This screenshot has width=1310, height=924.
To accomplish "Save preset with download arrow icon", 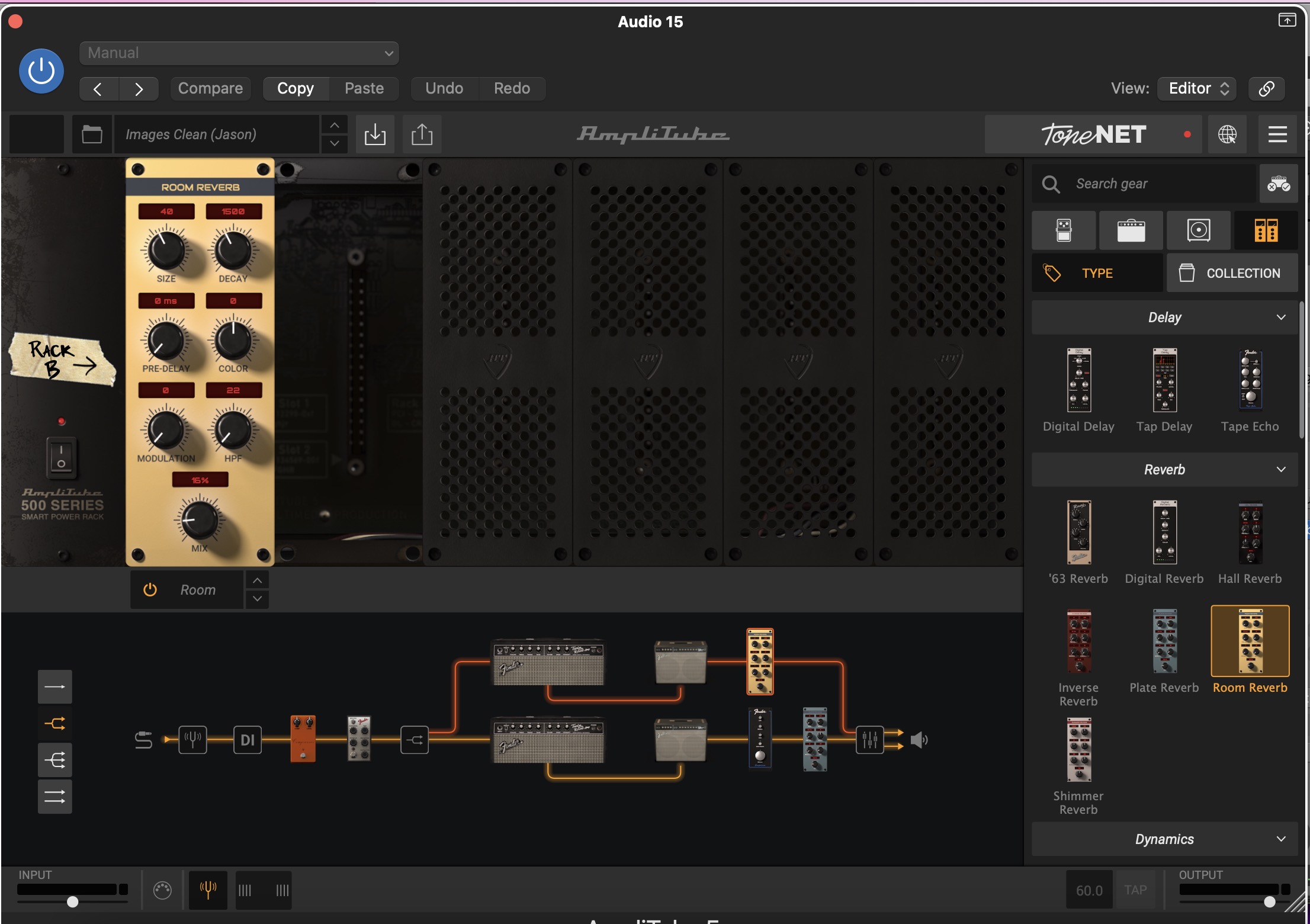I will [x=375, y=134].
